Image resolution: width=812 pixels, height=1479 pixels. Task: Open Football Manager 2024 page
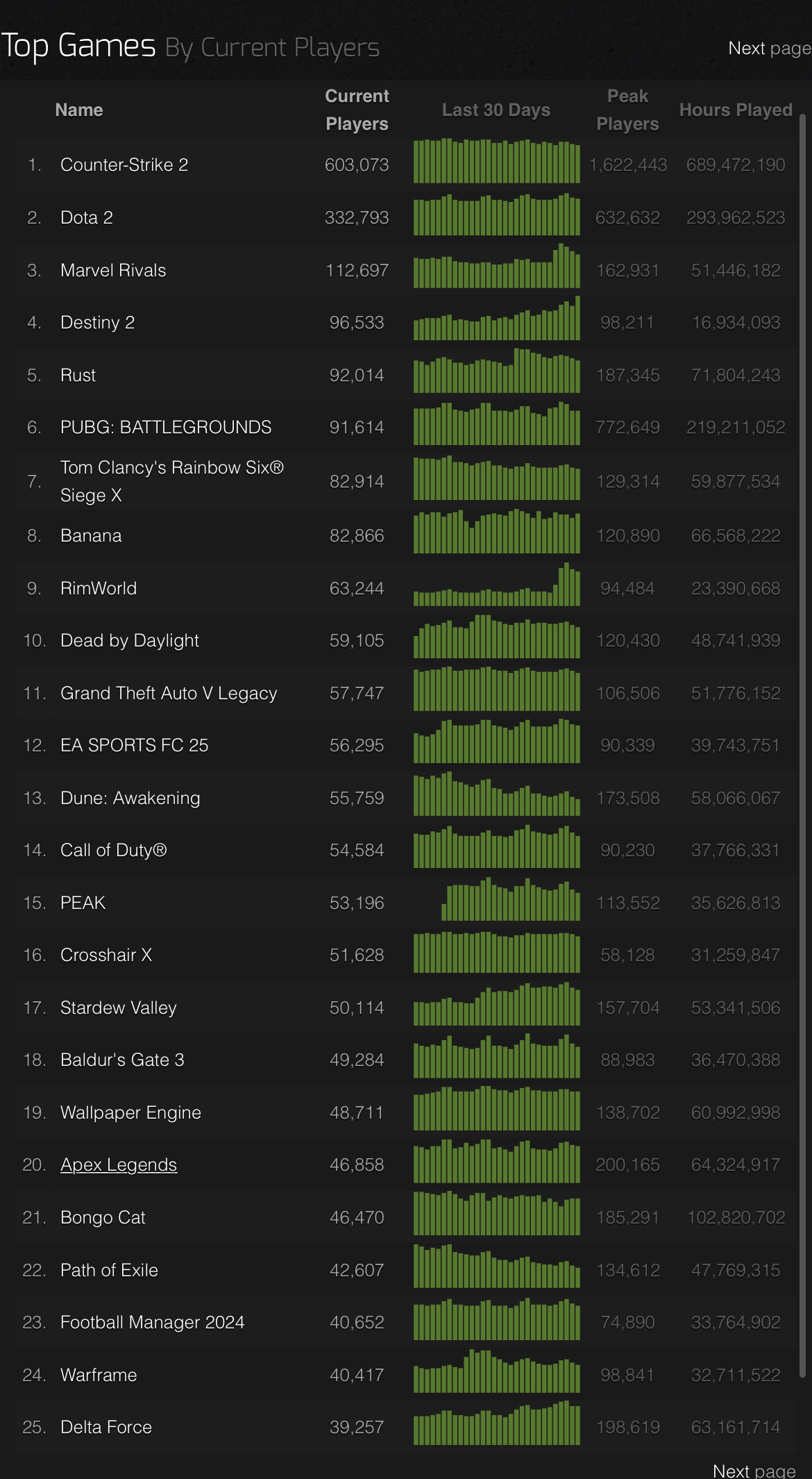pos(153,1322)
